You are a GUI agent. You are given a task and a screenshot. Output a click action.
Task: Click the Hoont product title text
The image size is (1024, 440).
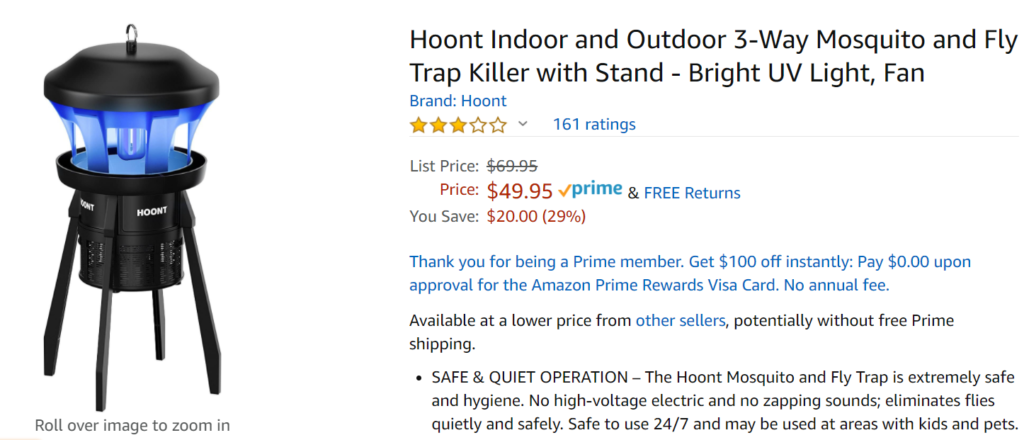713,57
